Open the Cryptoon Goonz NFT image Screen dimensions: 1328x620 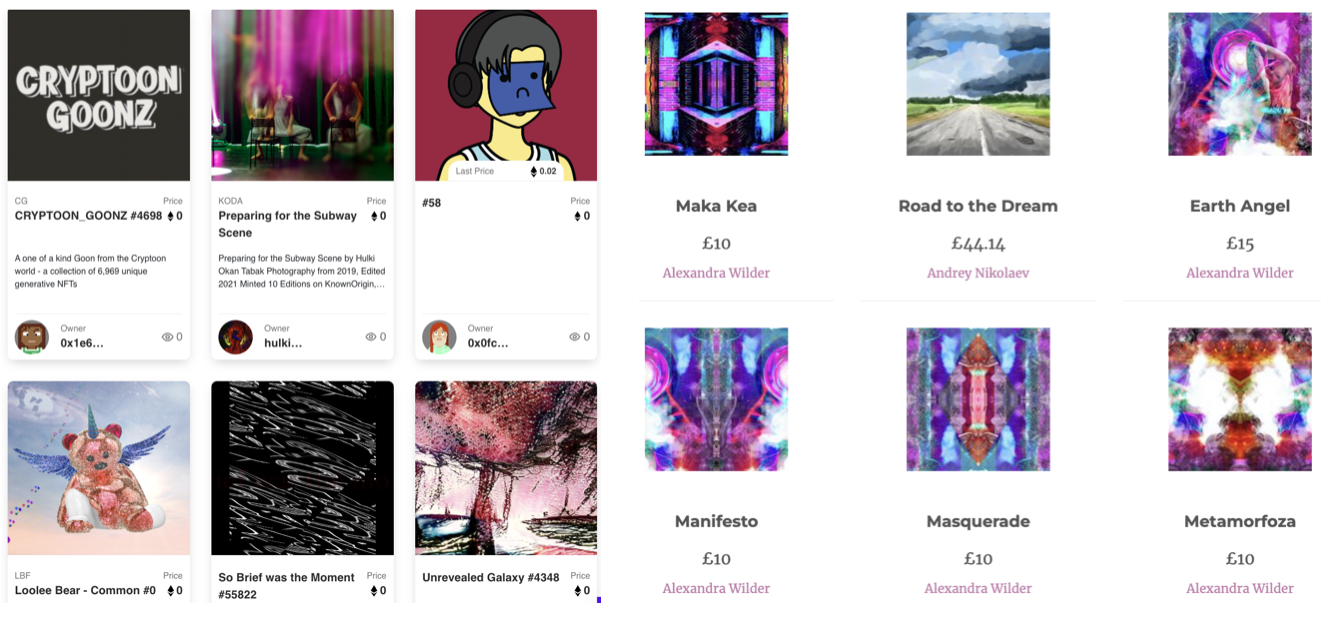coord(99,95)
